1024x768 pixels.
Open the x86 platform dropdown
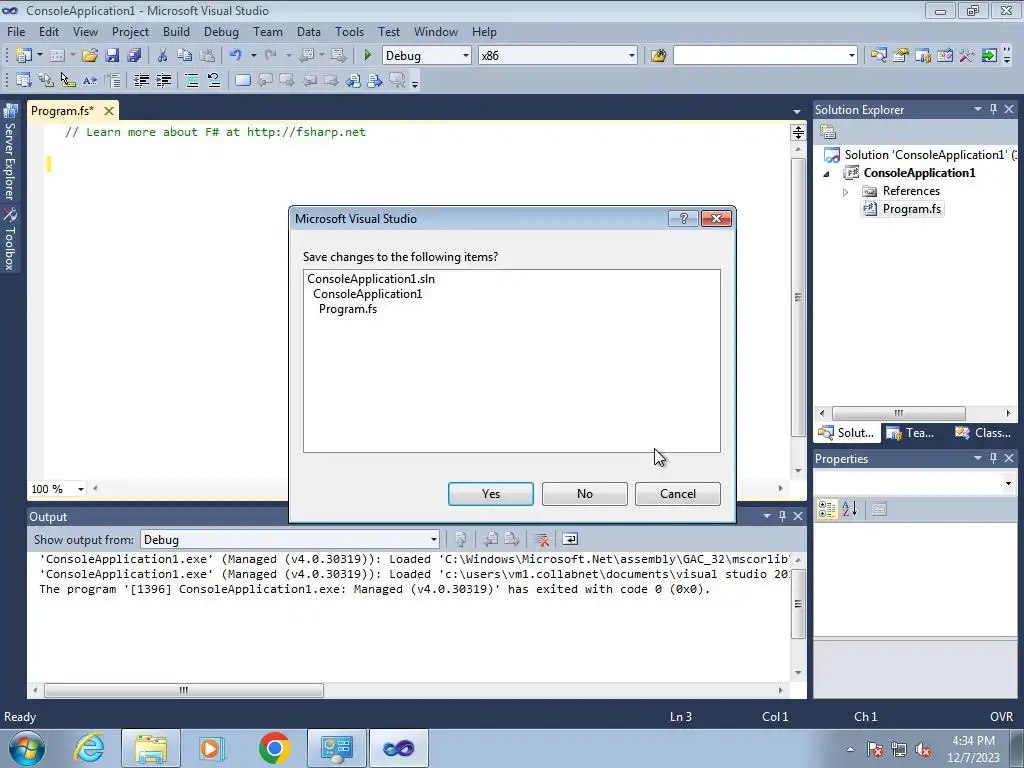pos(632,56)
